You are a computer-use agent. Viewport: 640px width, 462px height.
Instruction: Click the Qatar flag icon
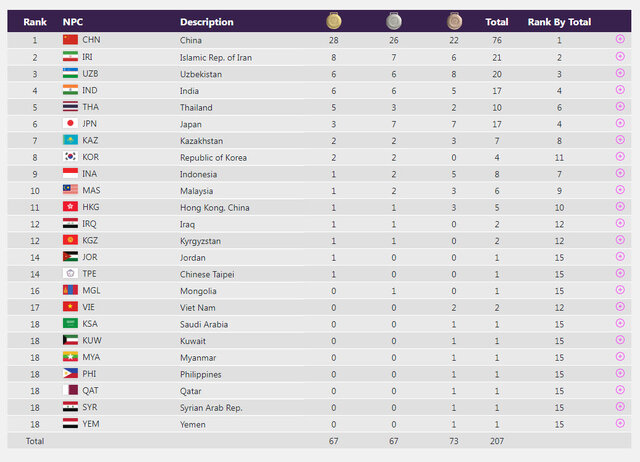click(x=70, y=391)
